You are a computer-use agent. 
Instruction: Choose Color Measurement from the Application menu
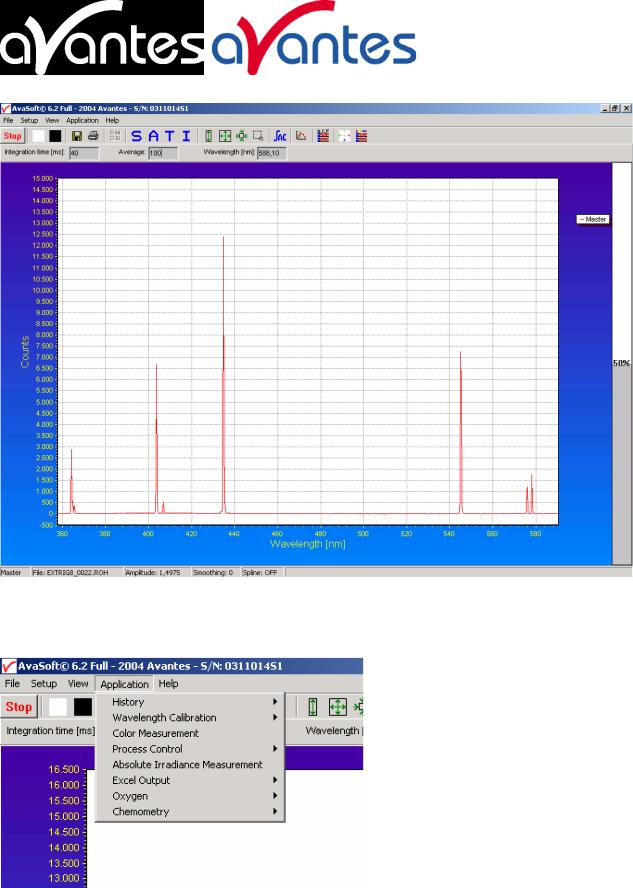tap(190, 733)
